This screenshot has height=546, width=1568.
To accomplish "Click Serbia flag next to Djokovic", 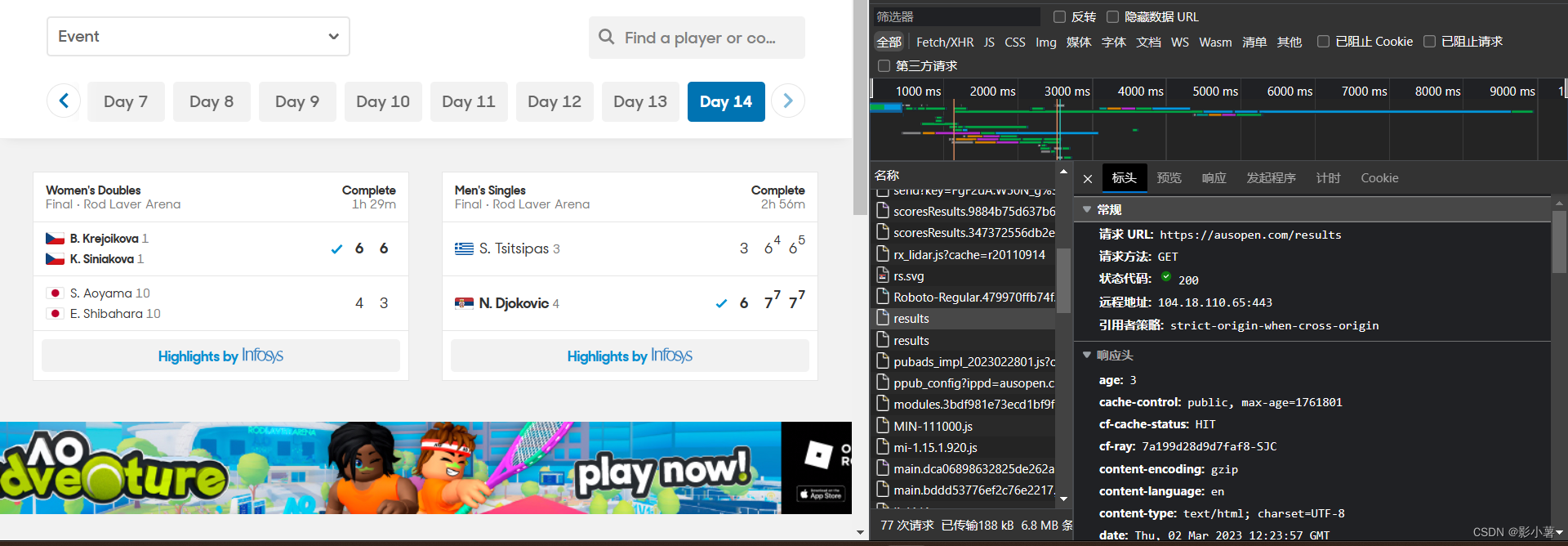I will (464, 303).
